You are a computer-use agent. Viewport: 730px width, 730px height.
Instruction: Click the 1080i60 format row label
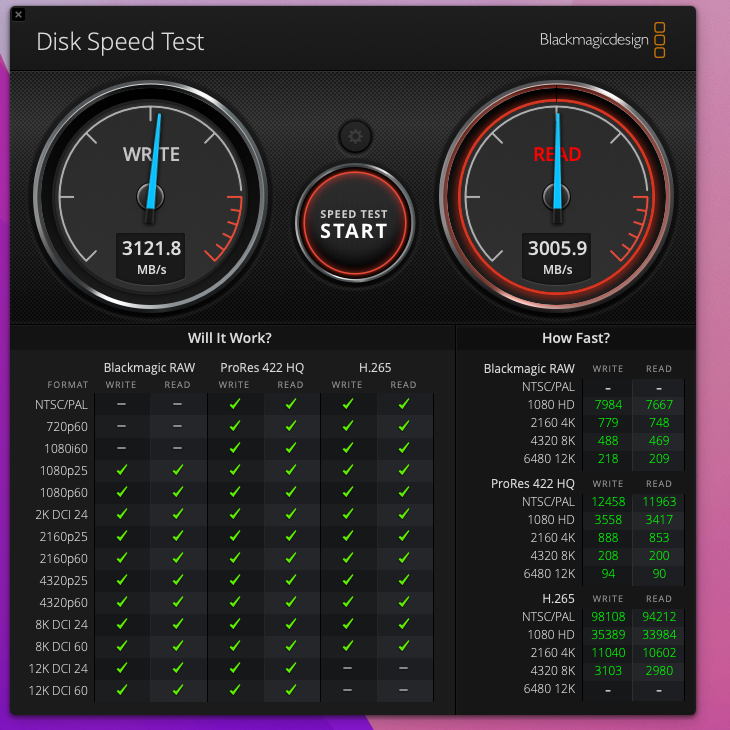coord(66,448)
